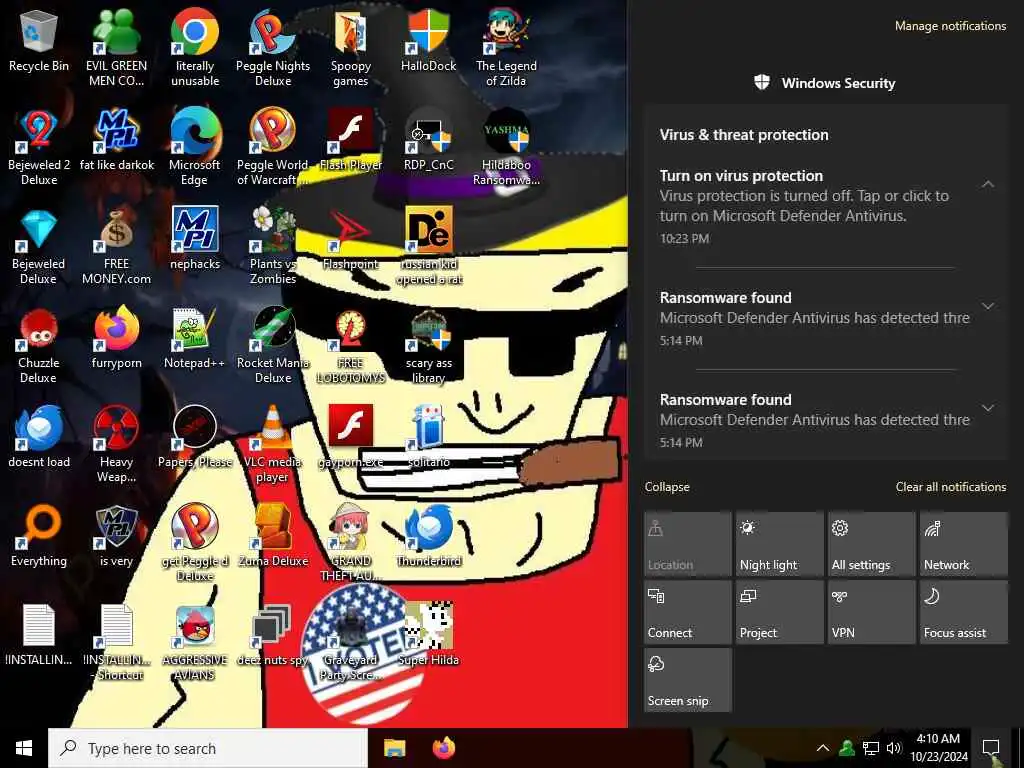Toggle Focus assist quick action
Image resolution: width=1024 pixels, height=768 pixels.
pyautogui.click(x=964, y=612)
